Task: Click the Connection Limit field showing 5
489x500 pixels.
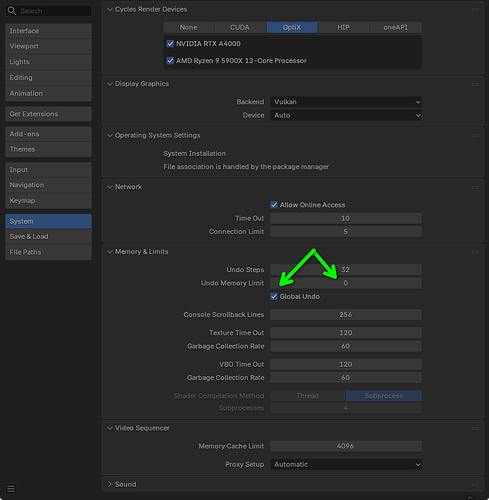Action: (x=346, y=232)
